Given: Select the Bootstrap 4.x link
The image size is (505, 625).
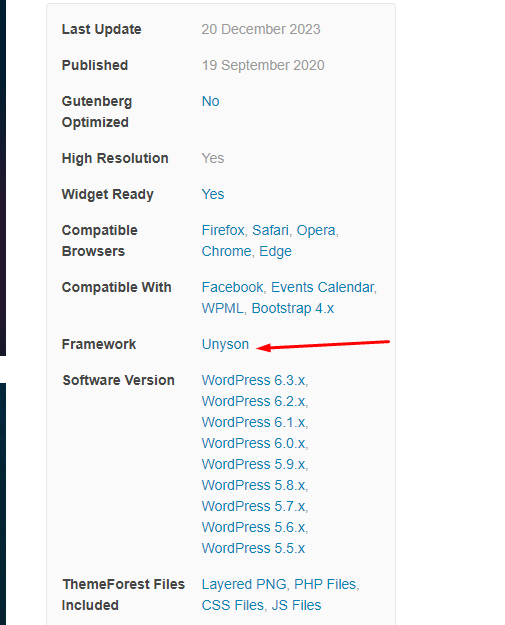Looking at the screenshot, I should (x=293, y=309).
